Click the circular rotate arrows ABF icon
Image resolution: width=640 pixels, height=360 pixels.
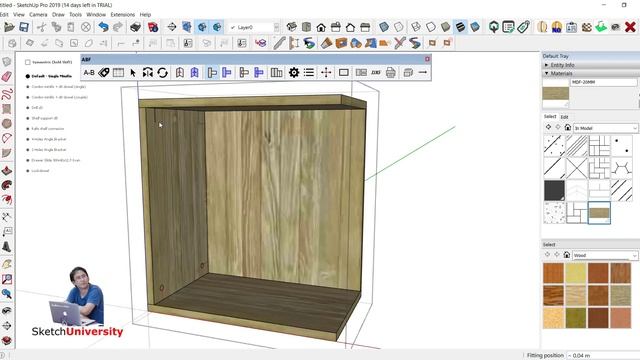pos(162,73)
